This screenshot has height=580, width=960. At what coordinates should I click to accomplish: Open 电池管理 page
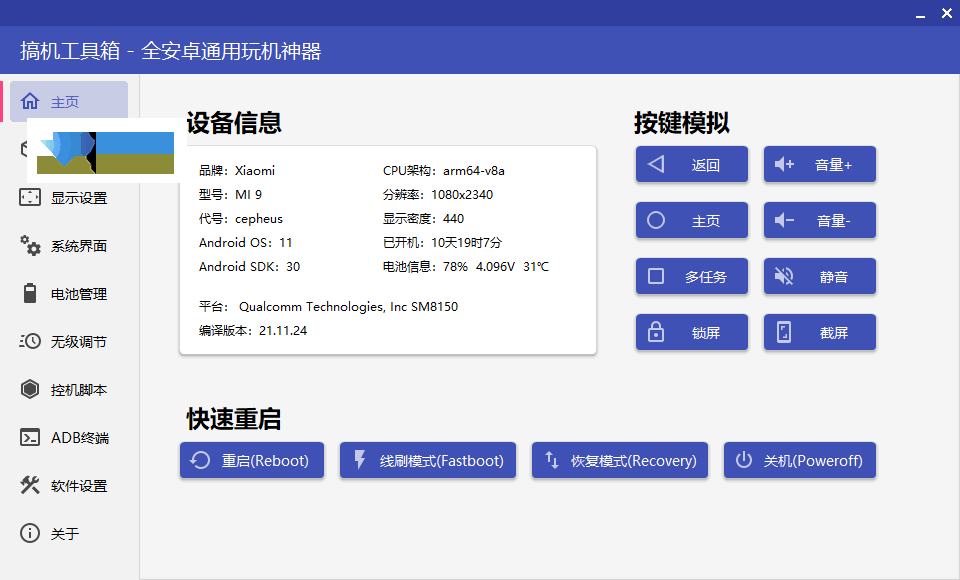click(69, 293)
